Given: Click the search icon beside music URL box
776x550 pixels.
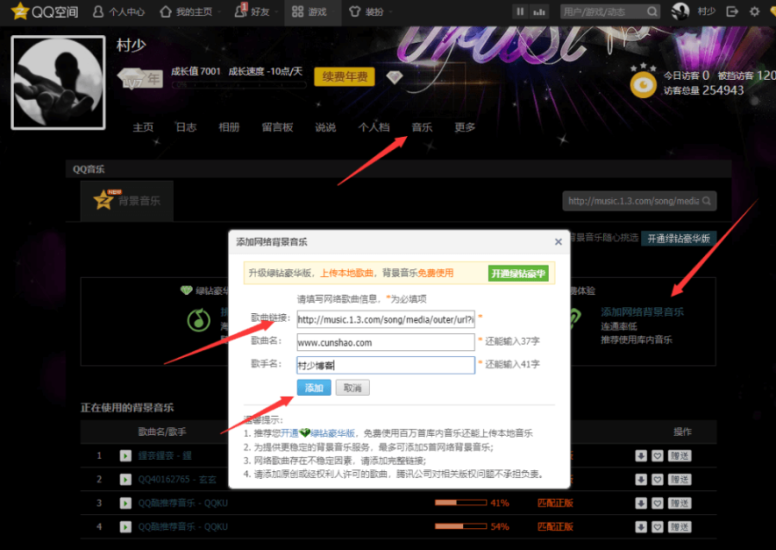Looking at the screenshot, I should pyautogui.click(x=707, y=201).
